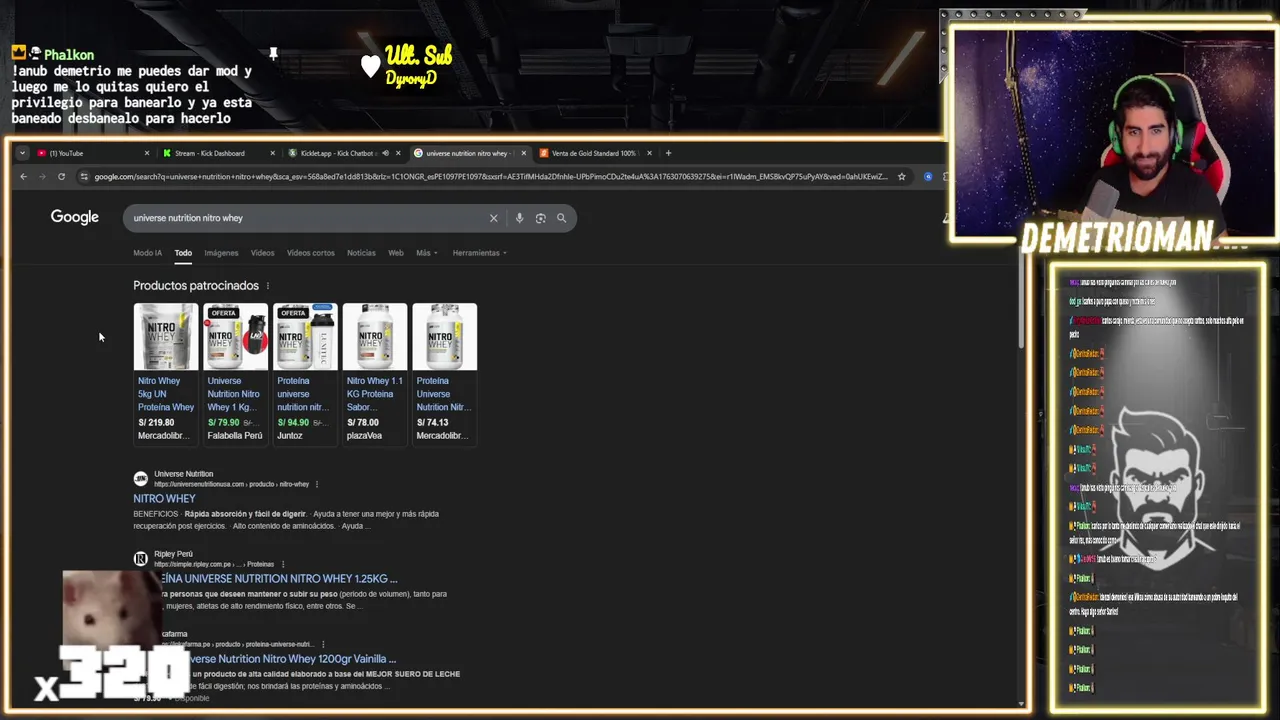
Task: Reload the Google results page
Action: 61,177
